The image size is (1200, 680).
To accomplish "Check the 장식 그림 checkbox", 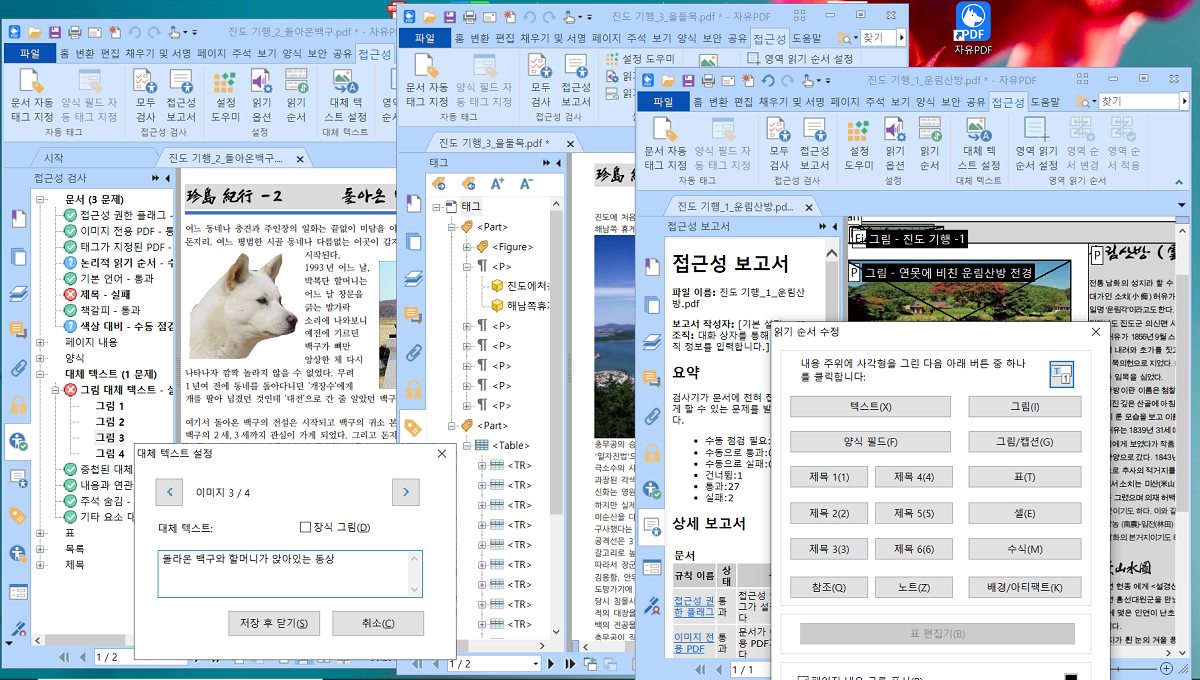I will [306, 527].
